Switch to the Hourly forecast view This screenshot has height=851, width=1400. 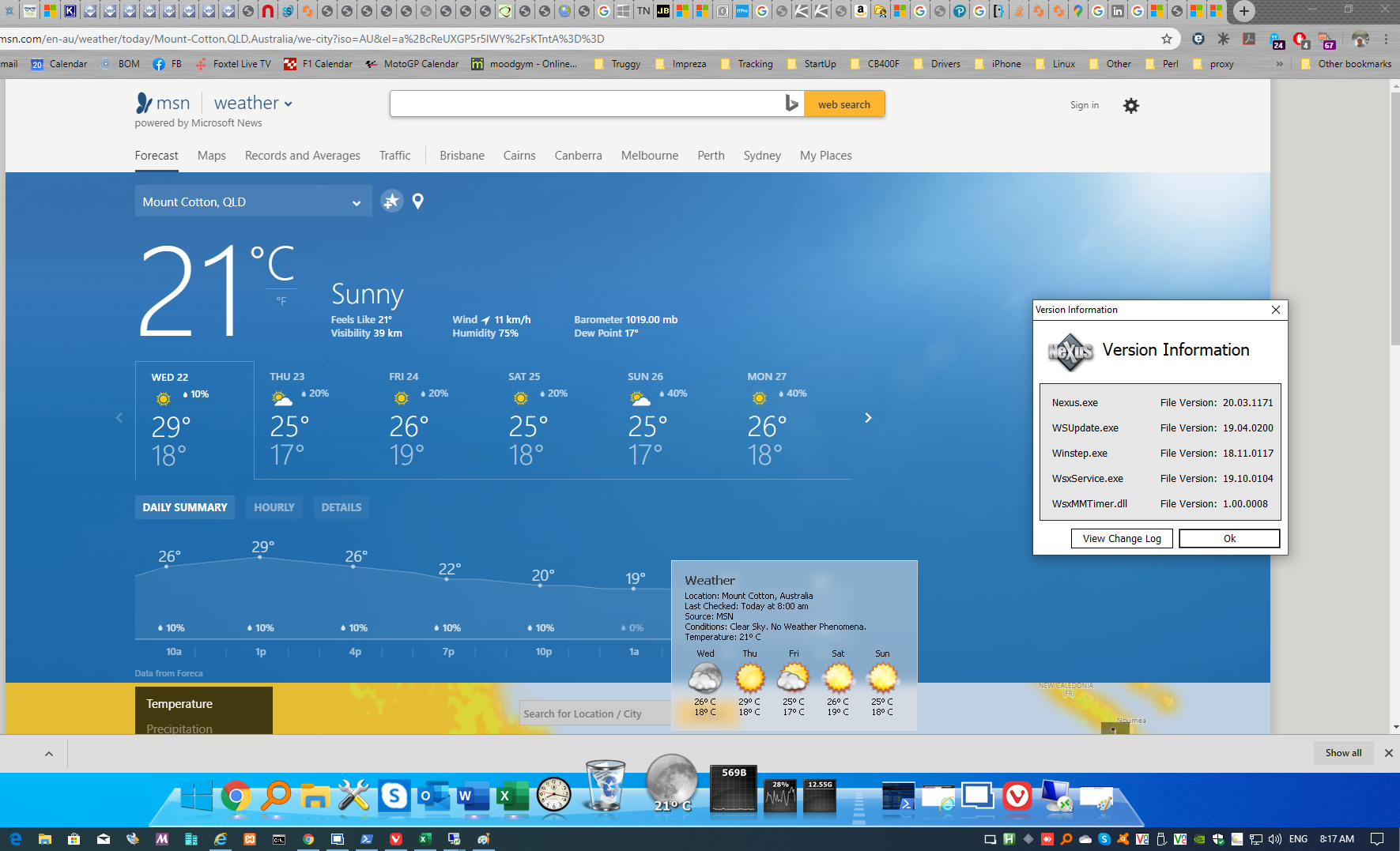point(274,507)
